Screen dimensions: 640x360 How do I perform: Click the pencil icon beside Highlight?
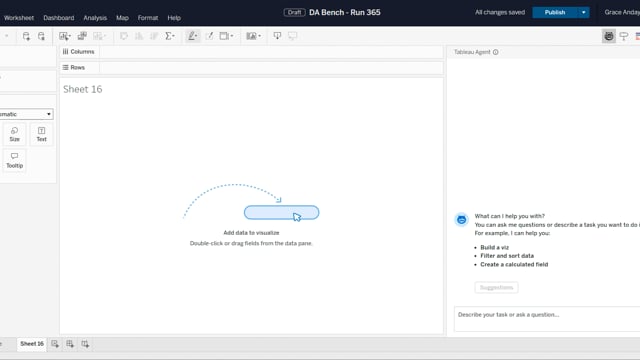tap(209, 36)
